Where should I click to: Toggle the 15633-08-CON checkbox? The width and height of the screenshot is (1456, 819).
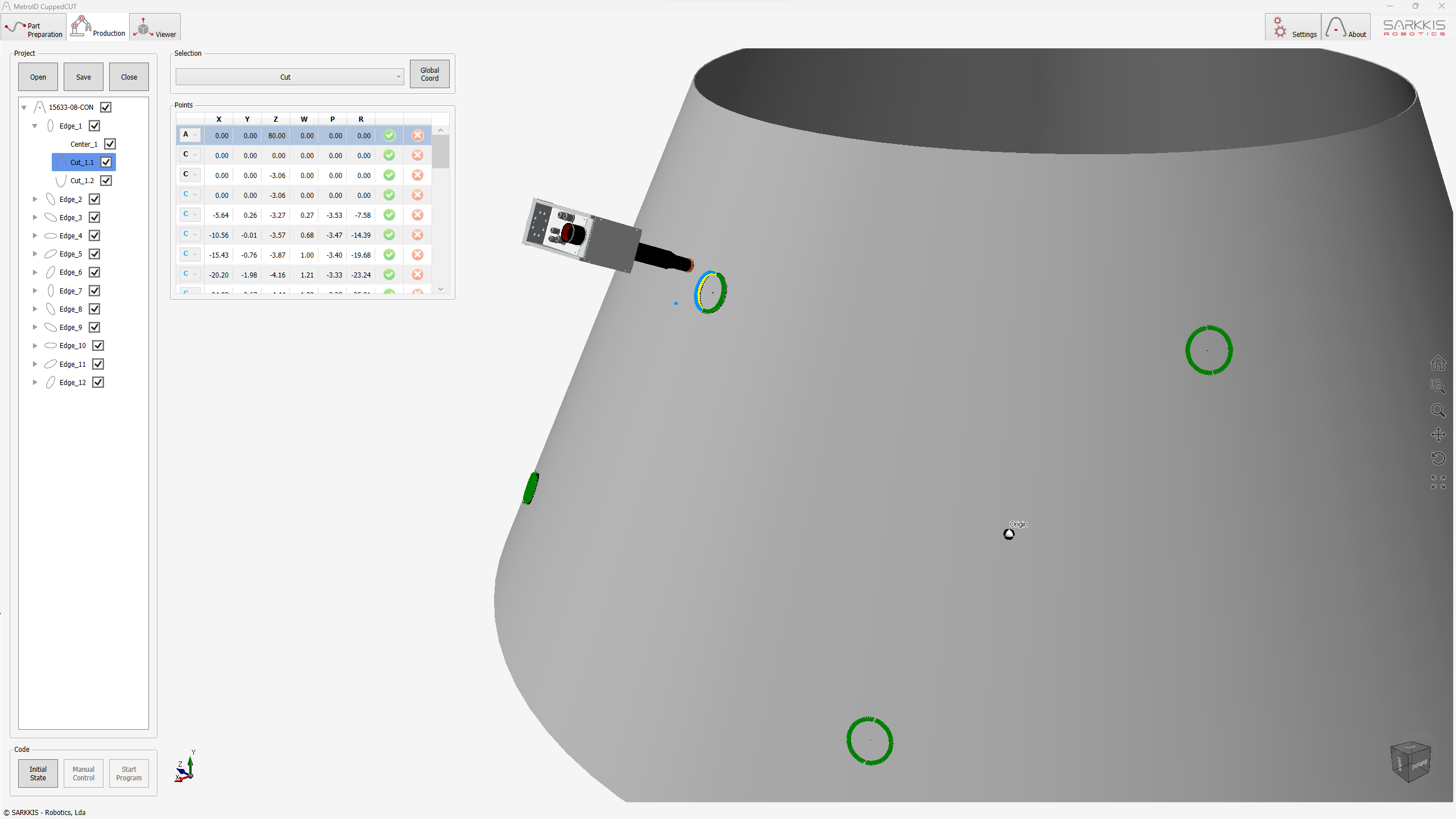pos(105,107)
